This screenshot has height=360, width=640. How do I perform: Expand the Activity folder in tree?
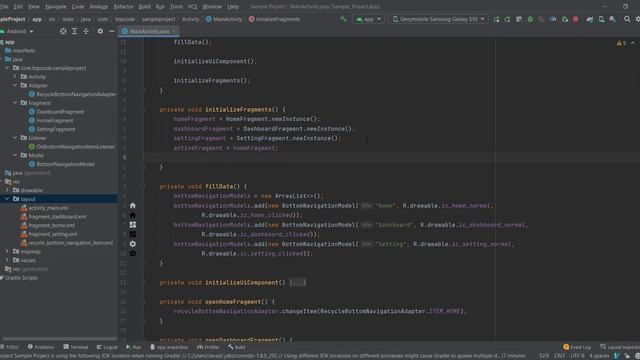(x=15, y=77)
